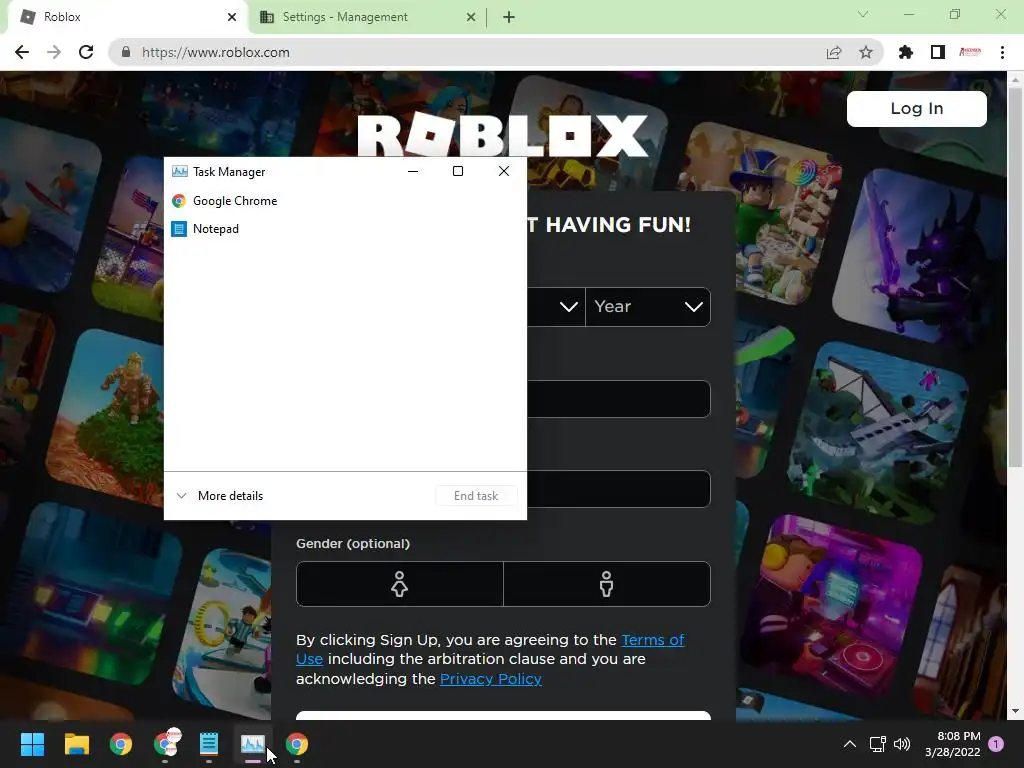Switch to the Settings - Management tab
This screenshot has width=1024, height=768.
click(367, 18)
